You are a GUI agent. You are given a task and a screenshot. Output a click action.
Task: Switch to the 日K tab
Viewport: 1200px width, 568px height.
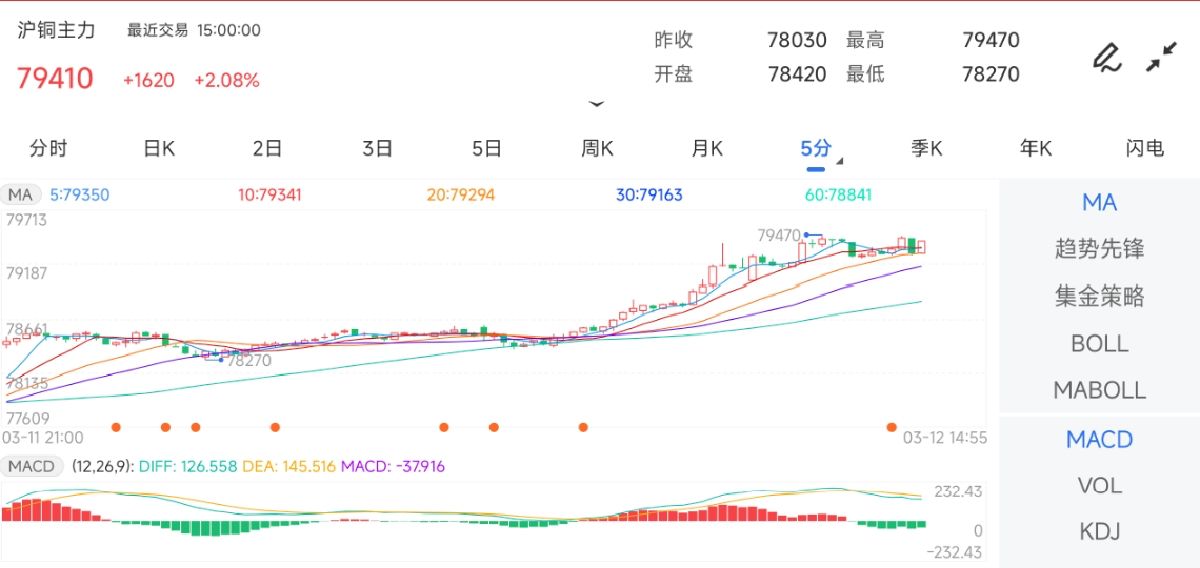159,149
